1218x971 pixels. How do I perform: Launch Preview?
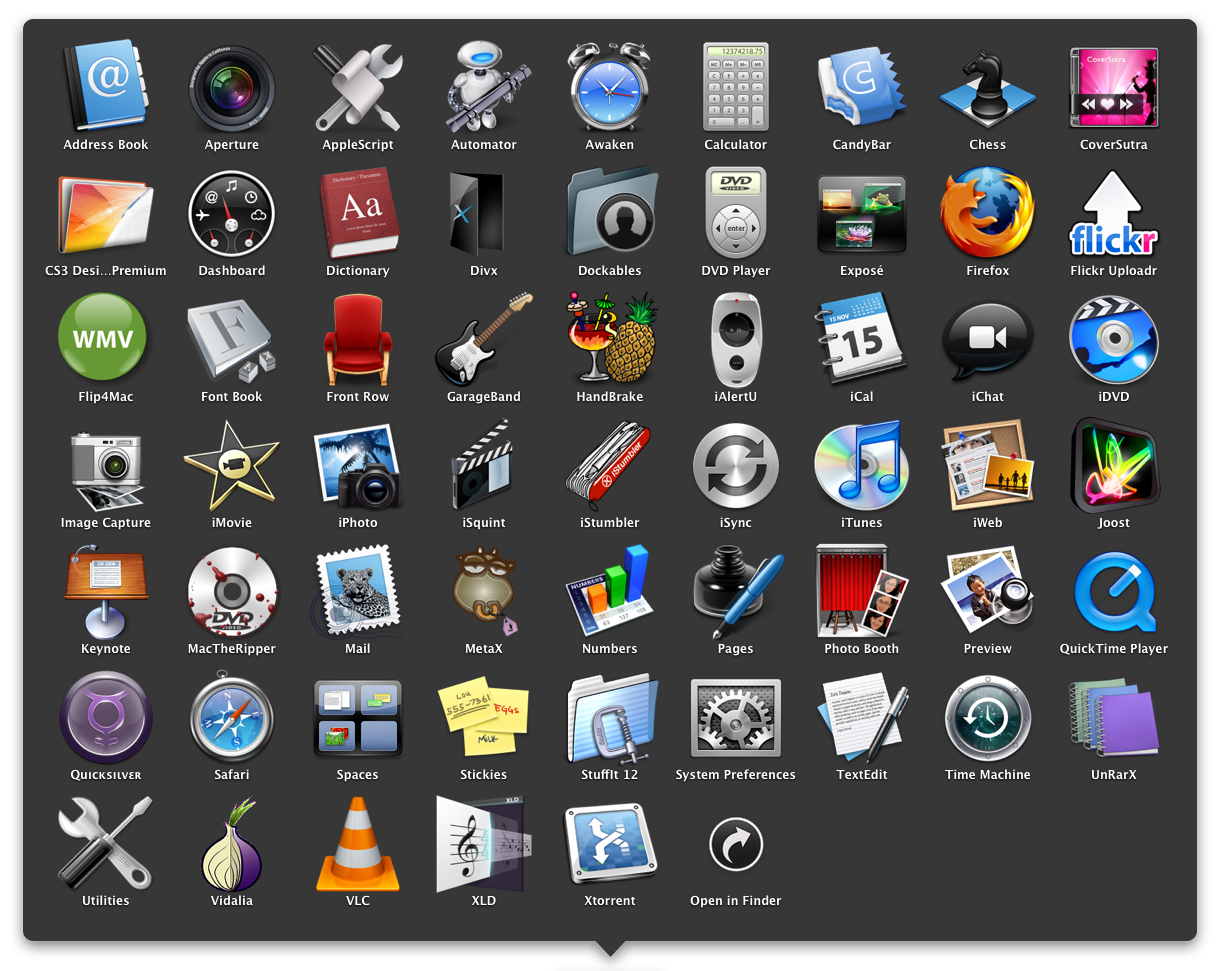pyautogui.click(x=988, y=591)
